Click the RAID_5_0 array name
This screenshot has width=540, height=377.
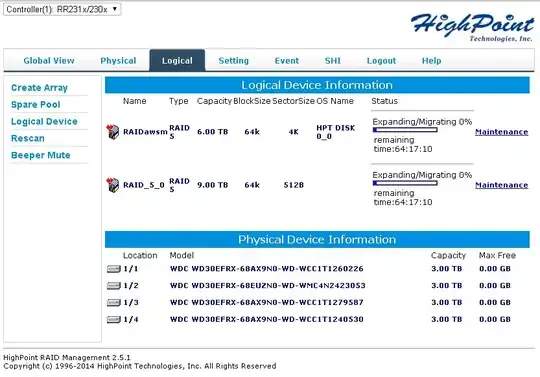[x=144, y=185]
